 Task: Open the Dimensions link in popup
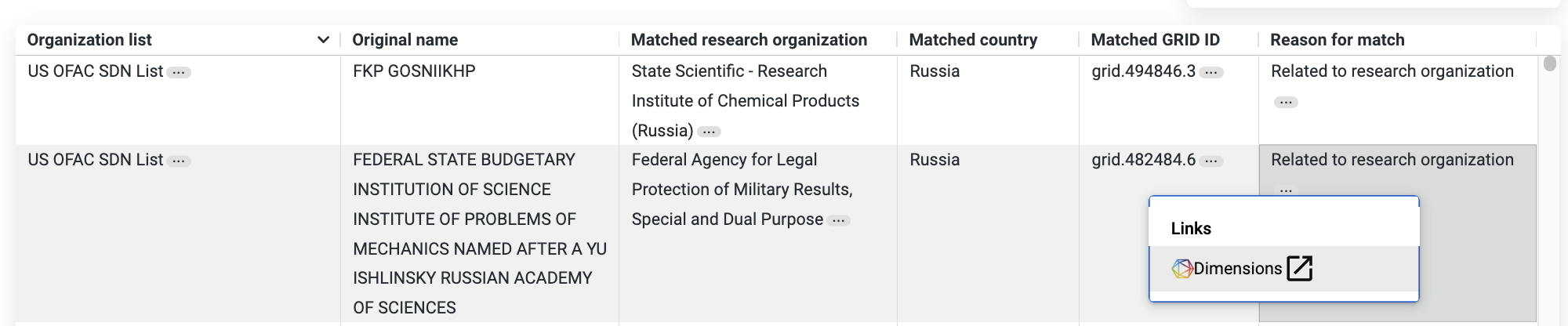point(1237,269)
